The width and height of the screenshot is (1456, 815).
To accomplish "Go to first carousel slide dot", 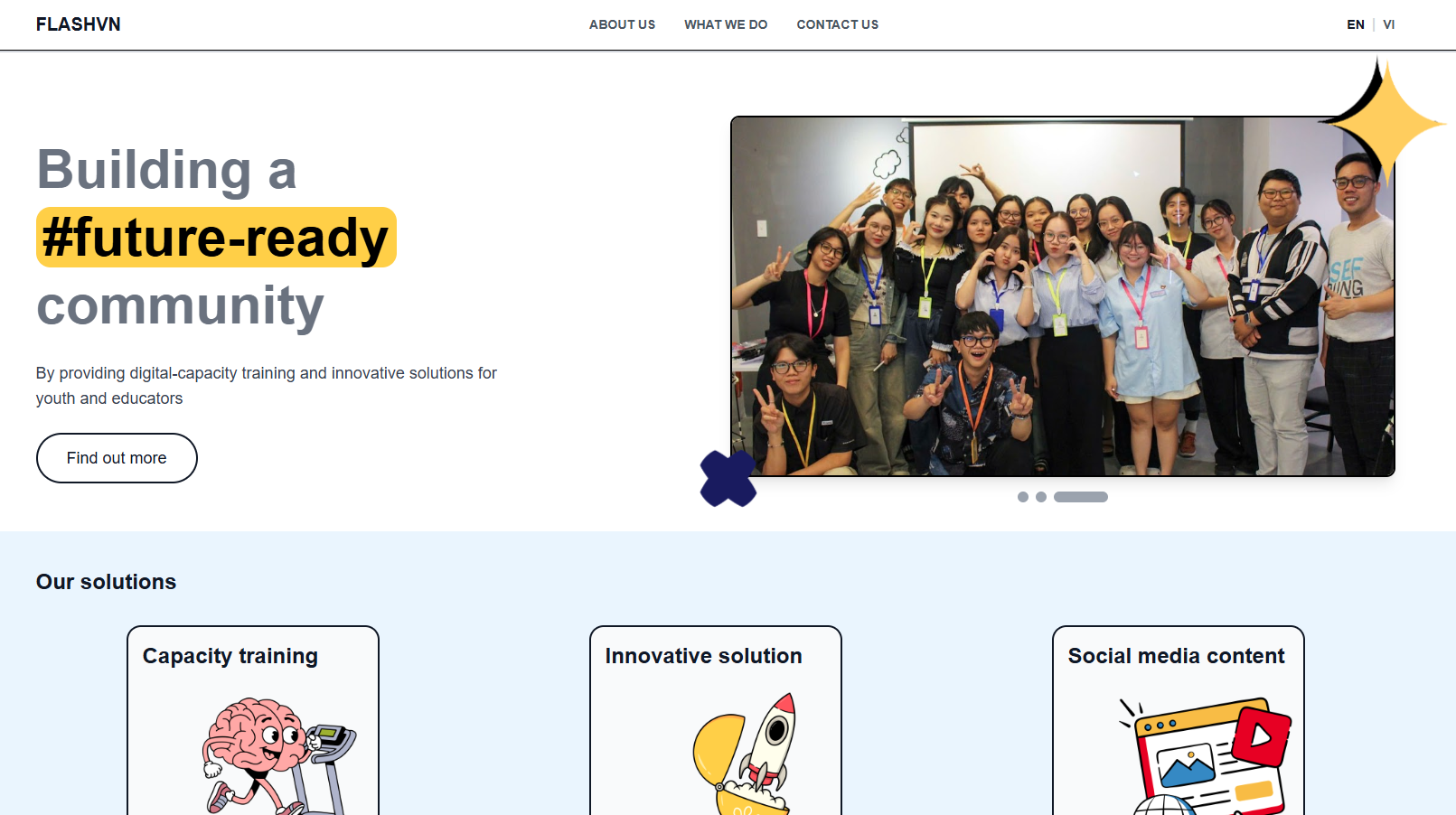I will coord(1023,497).
